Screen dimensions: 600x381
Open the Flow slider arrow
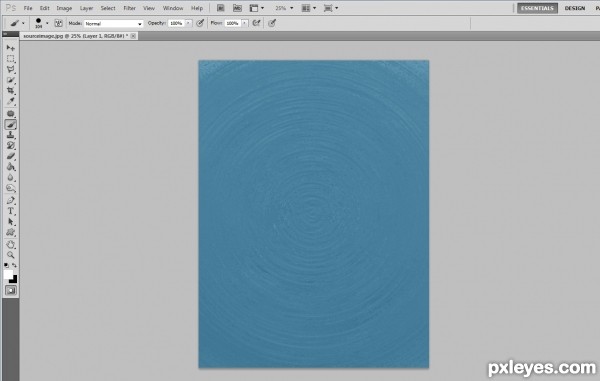245,23
